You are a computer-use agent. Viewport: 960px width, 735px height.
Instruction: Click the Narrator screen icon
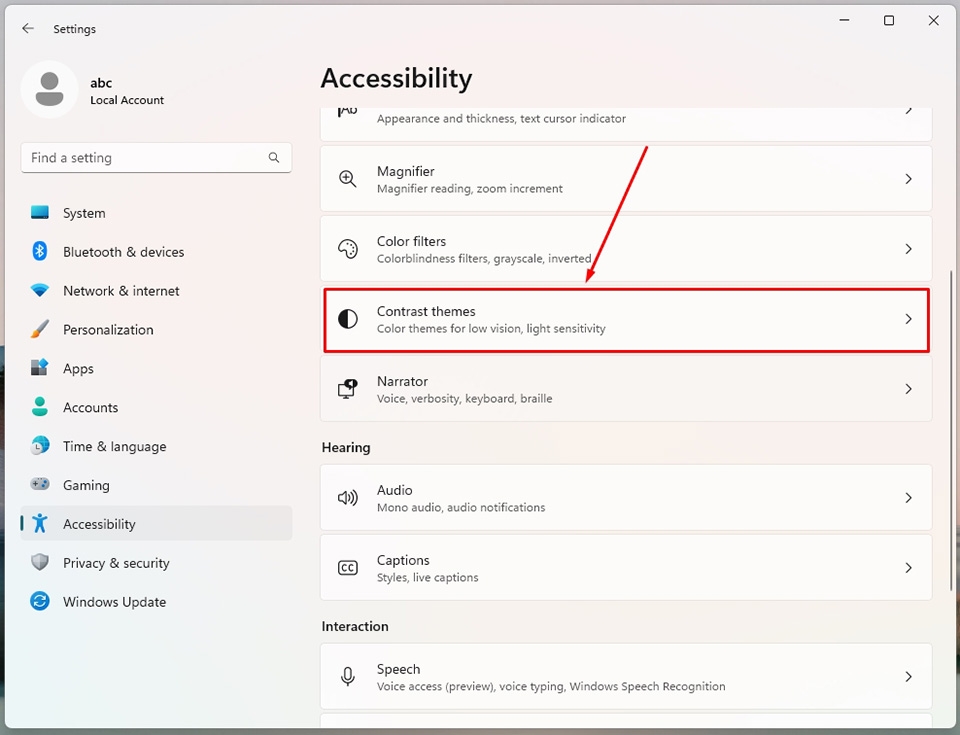[348, 389]
